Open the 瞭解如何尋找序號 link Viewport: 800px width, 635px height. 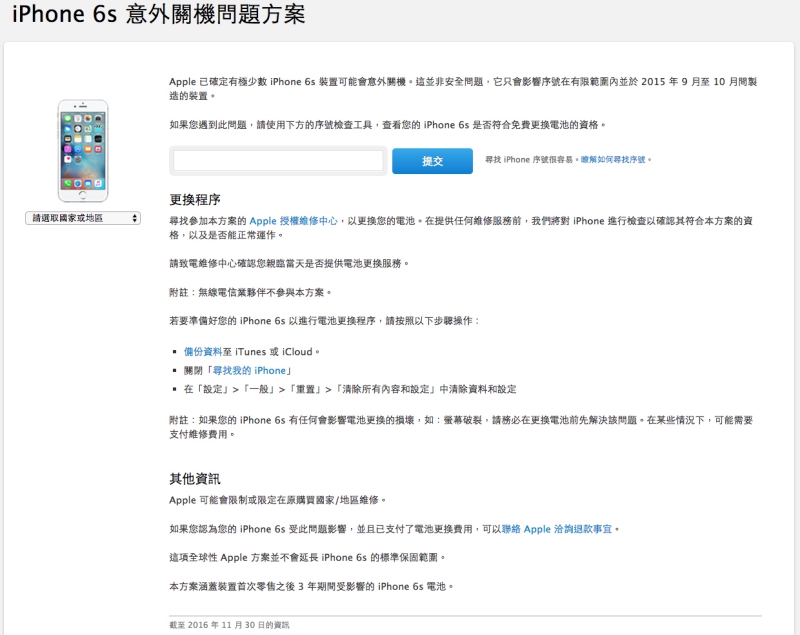click(x=613, y=160)
